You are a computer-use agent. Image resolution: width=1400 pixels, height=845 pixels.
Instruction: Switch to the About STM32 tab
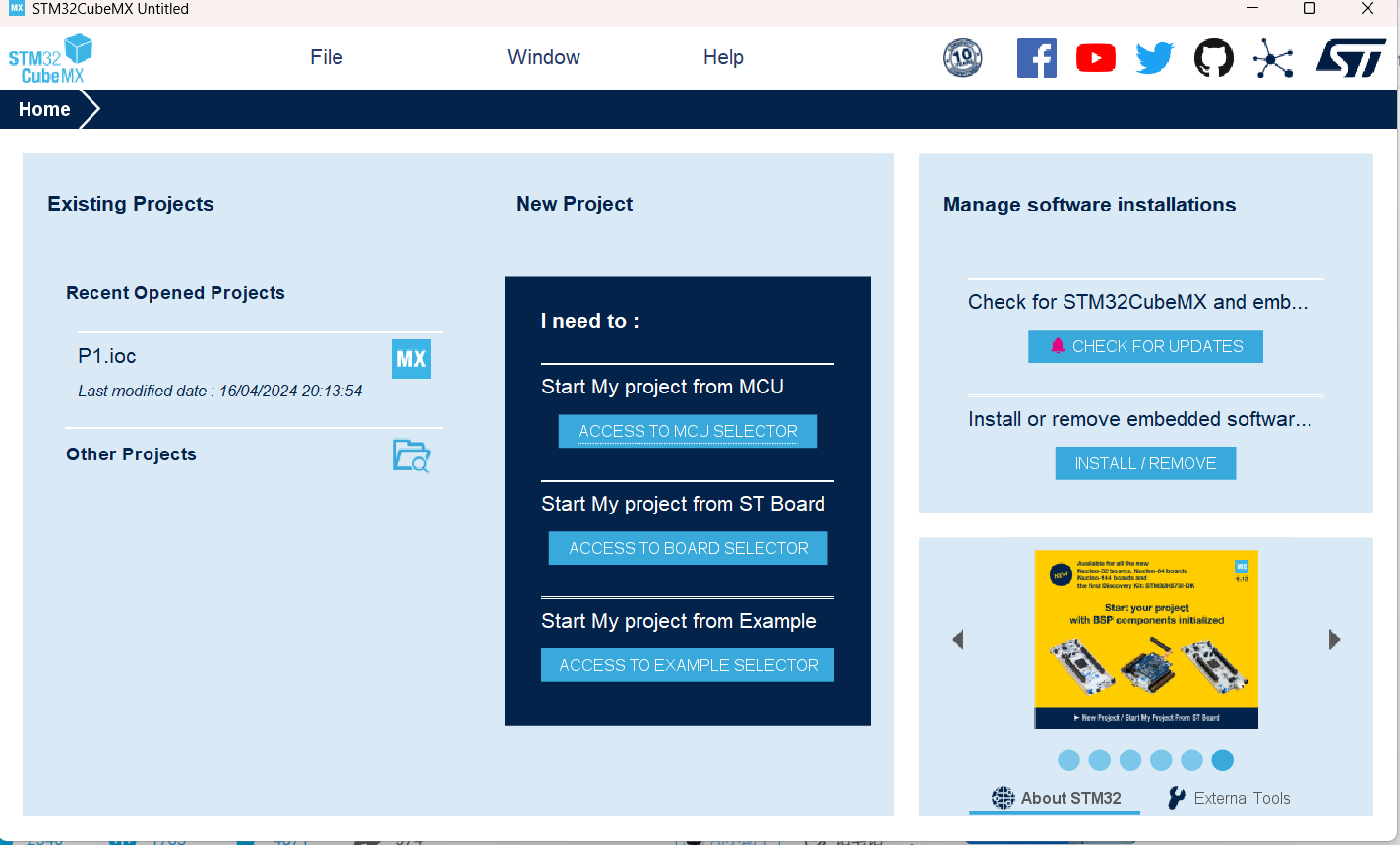pos(1055,798)
